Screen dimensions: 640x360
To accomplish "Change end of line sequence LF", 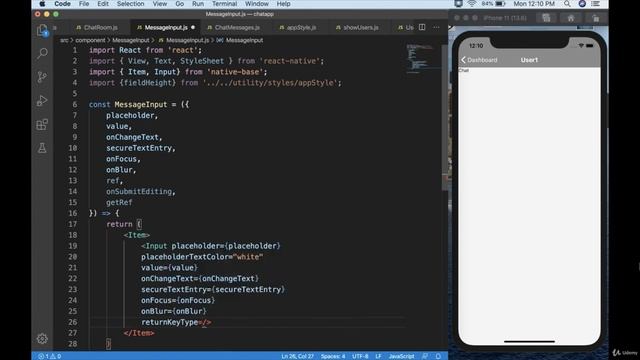I will point(378,356).
